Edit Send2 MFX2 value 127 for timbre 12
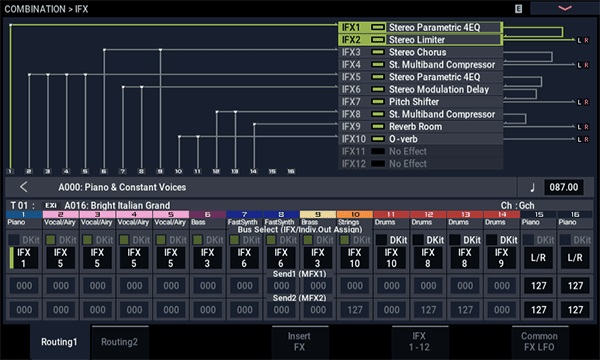600x360 pixels. (x=428, y=310)
